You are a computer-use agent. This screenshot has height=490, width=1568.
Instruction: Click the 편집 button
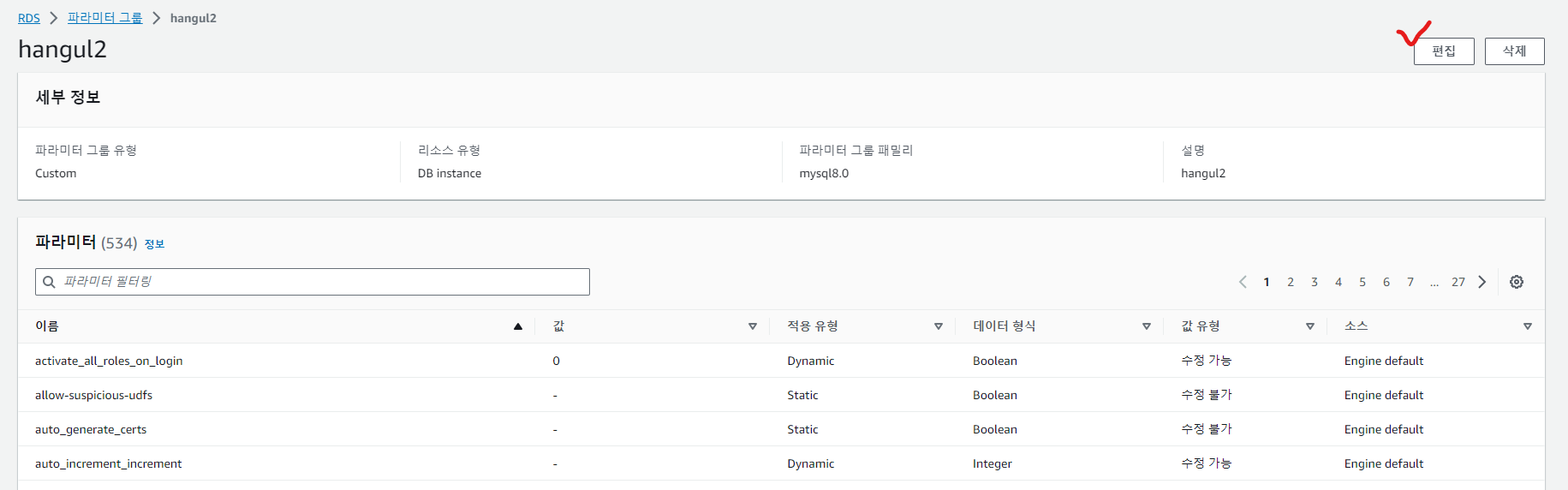tap(1444, 51)
